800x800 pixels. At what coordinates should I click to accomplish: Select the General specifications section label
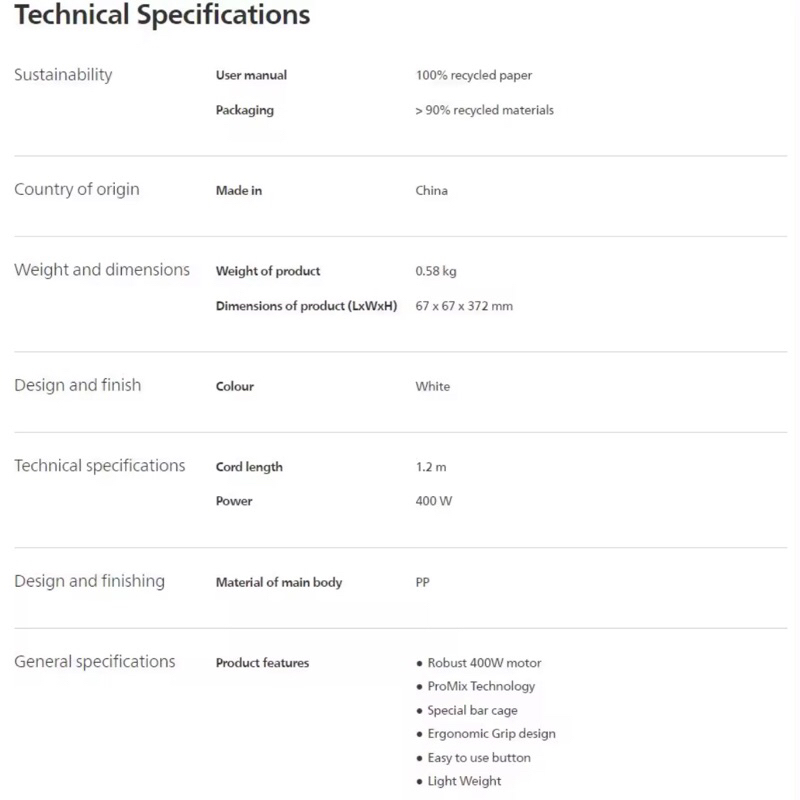point(95,662)
